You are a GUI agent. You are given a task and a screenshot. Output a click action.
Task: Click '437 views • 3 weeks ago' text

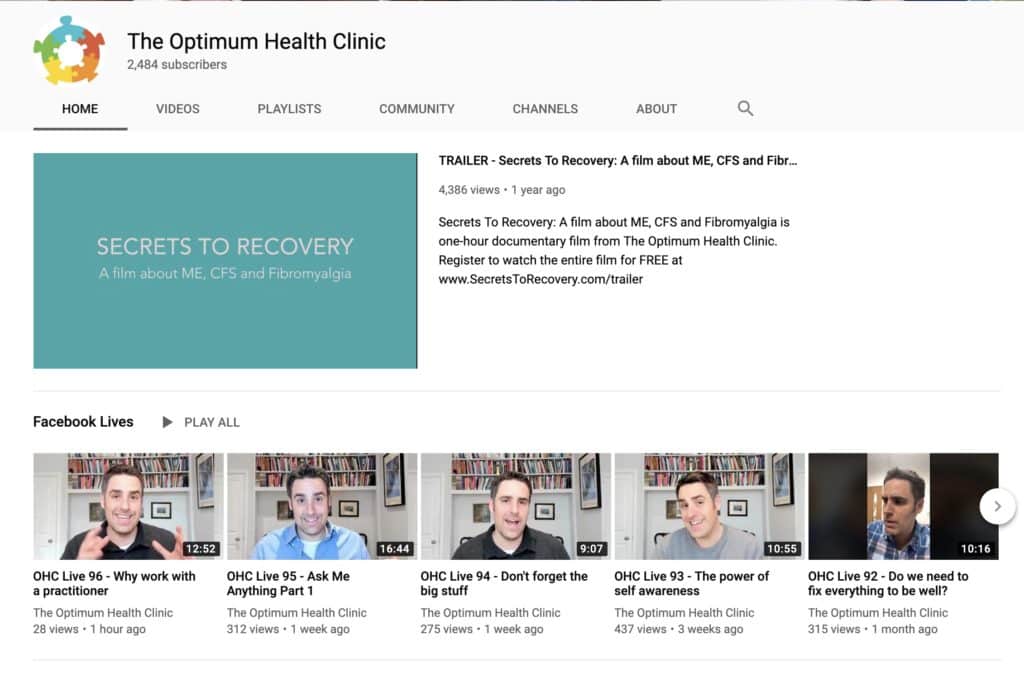point(679,629)
